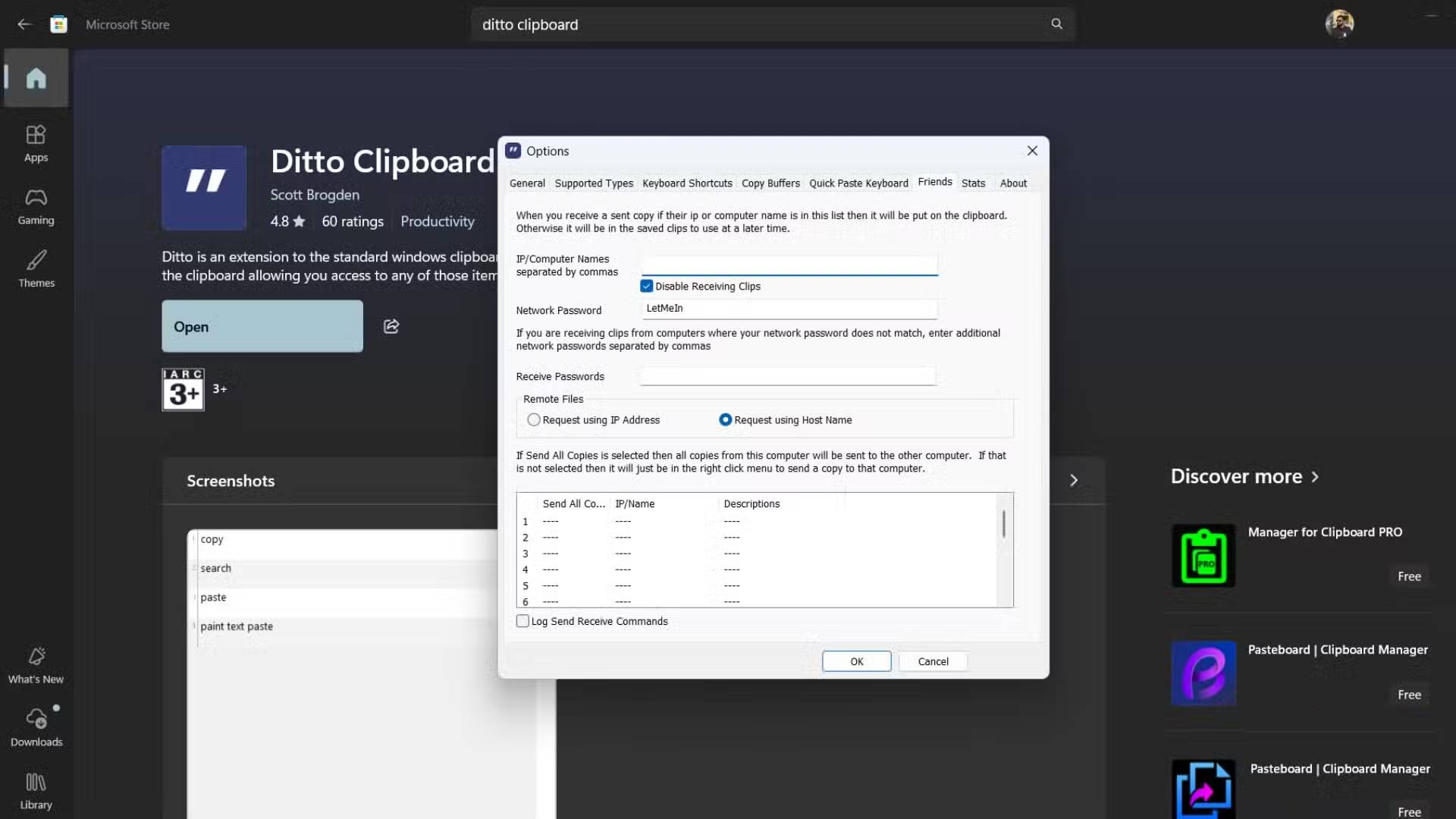The height and width of the screenshot is (819, 1456).
Task: Click the friends list vertical scrollbar
Action: pos(1004,524)
